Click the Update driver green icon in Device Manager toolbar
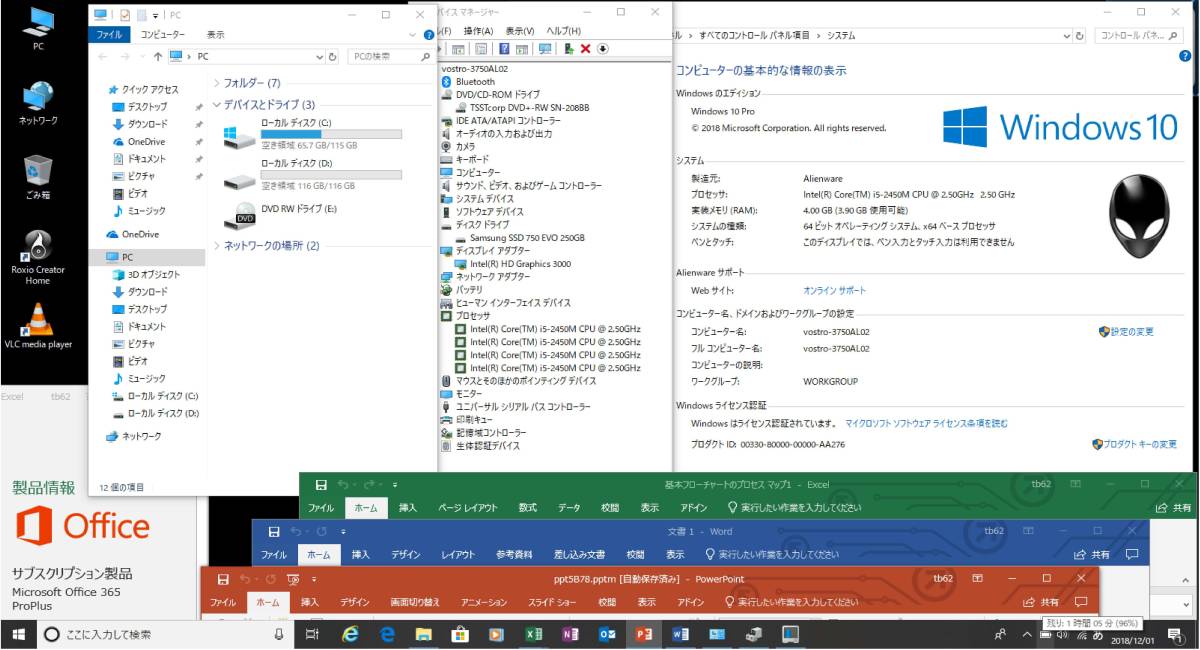 click(569, 49)
